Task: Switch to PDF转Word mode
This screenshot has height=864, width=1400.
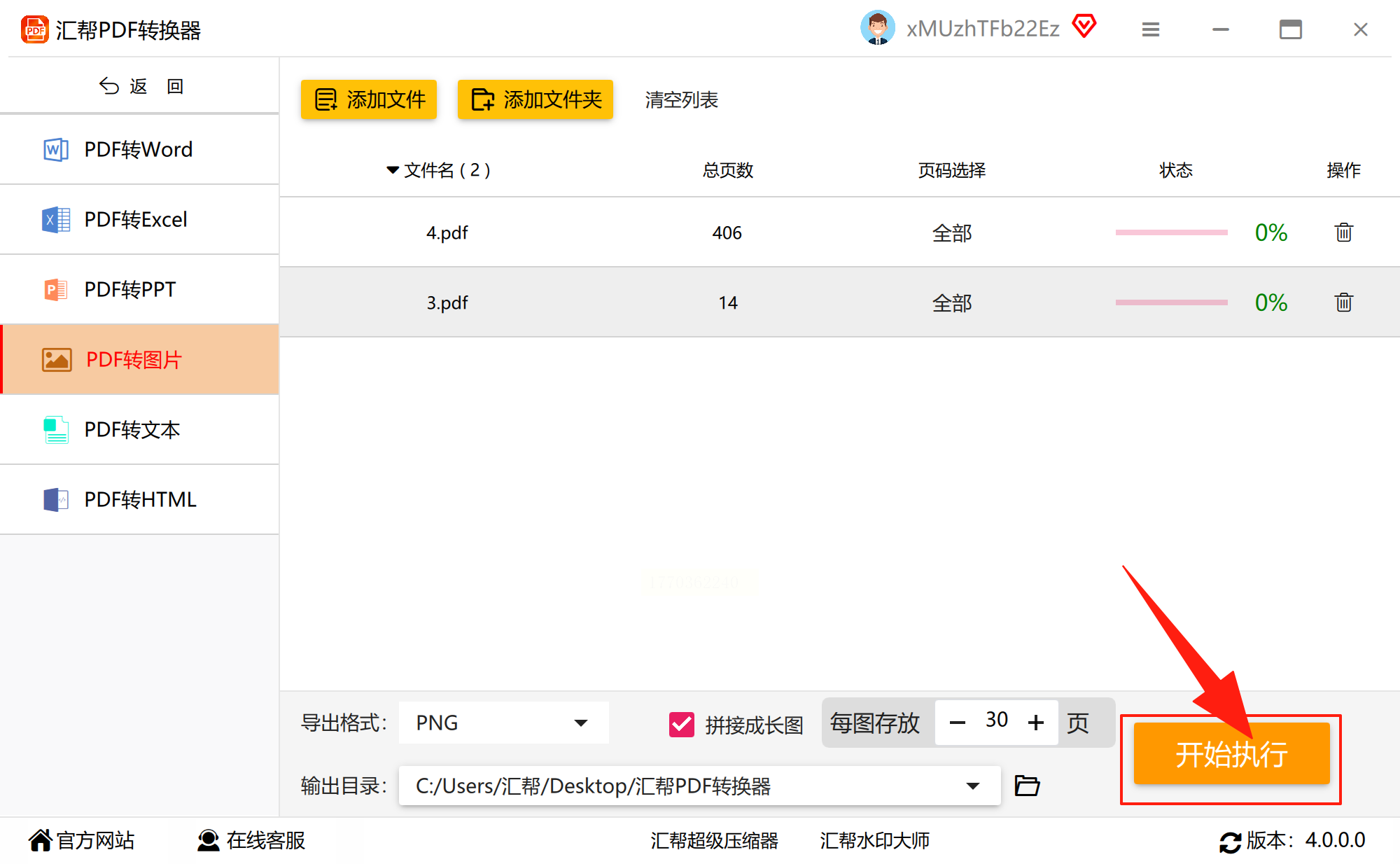Action: coord(139,149)
